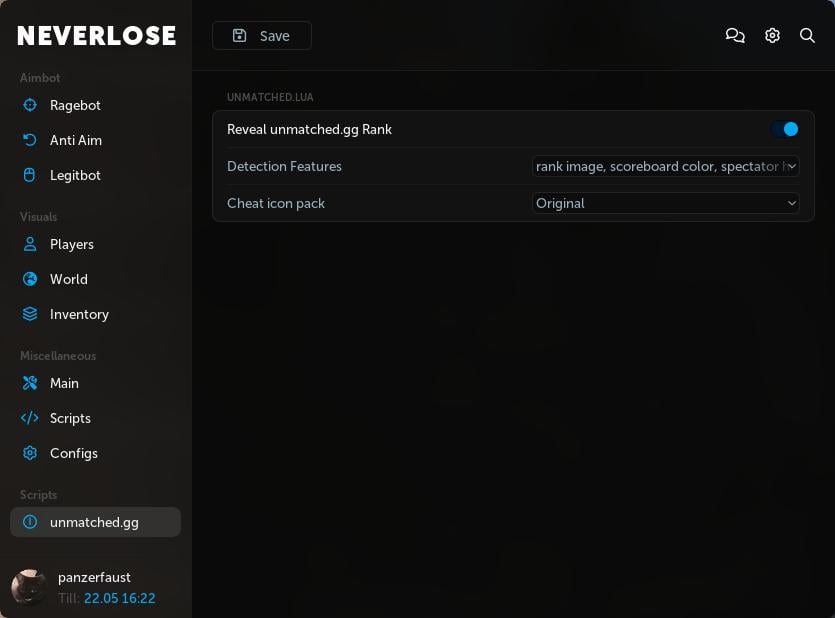Click the panzerfaust profile name
Viewport: 835px width, 618px height.
click(x=94, y=577)
